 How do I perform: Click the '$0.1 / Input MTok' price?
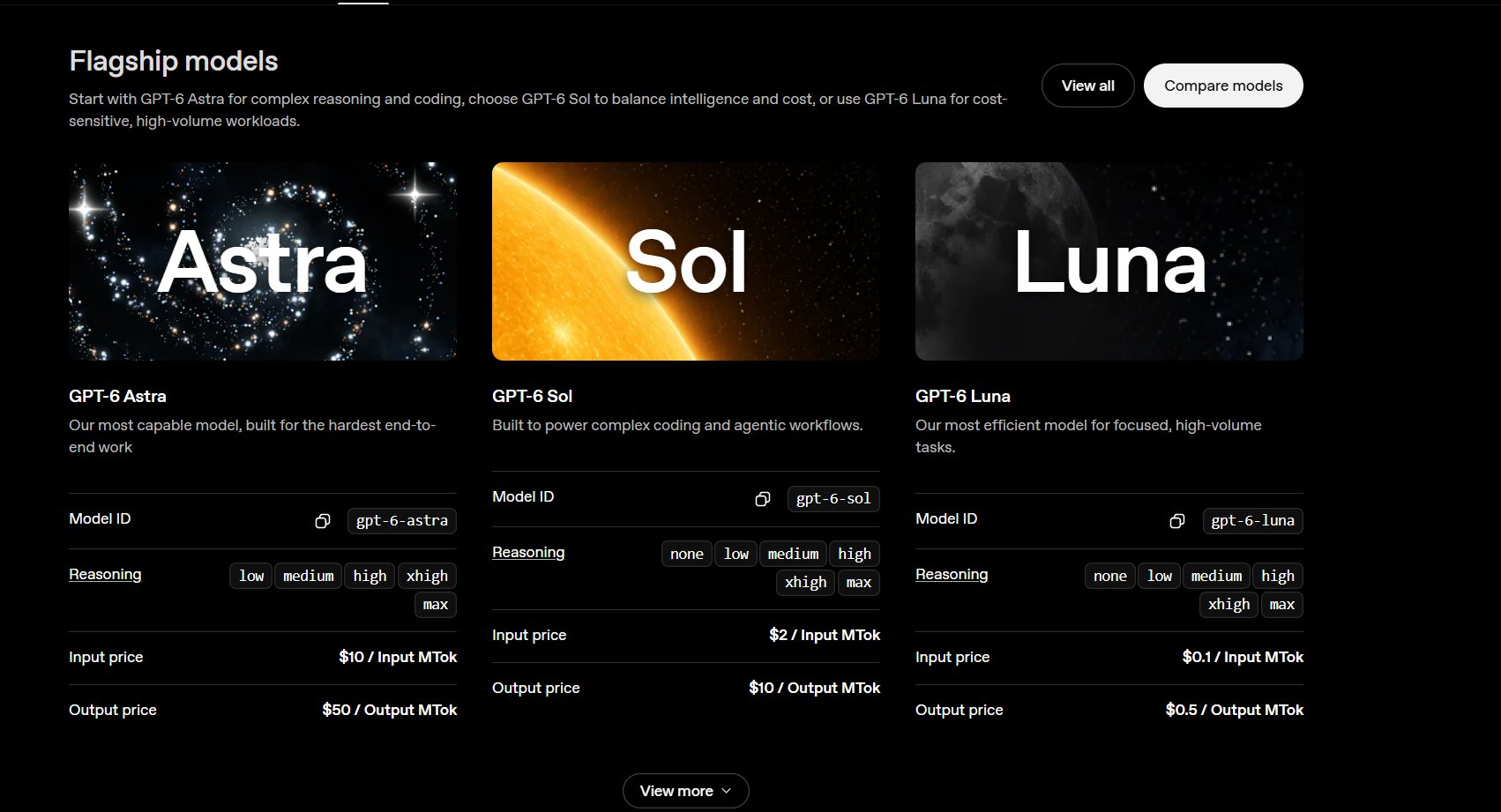click(1243, 657)
